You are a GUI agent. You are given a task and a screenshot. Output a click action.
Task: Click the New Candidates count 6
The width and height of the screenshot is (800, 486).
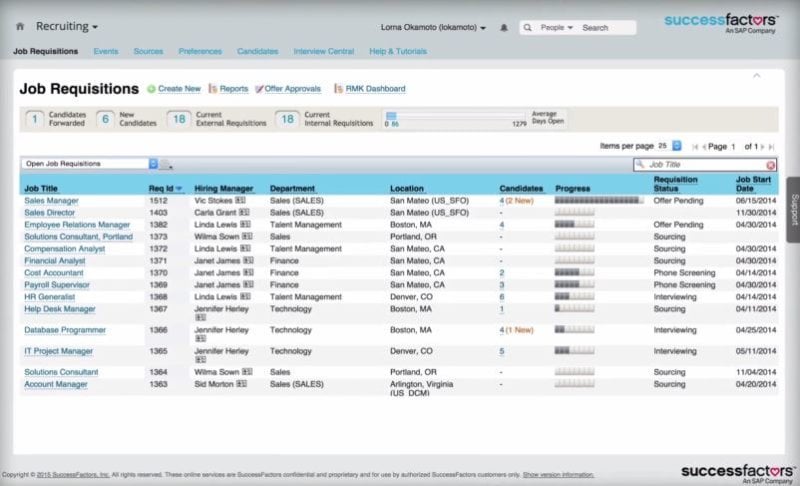105,119
